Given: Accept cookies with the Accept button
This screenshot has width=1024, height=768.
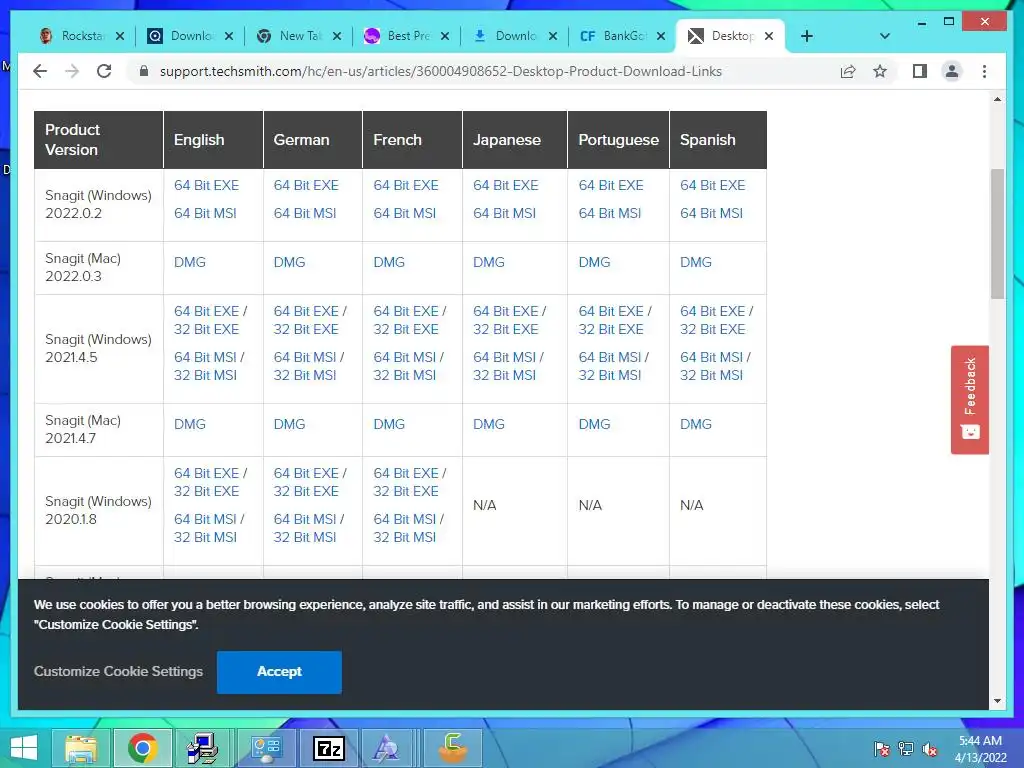Looking at the screenshot, I should click(x=279, y=671).
